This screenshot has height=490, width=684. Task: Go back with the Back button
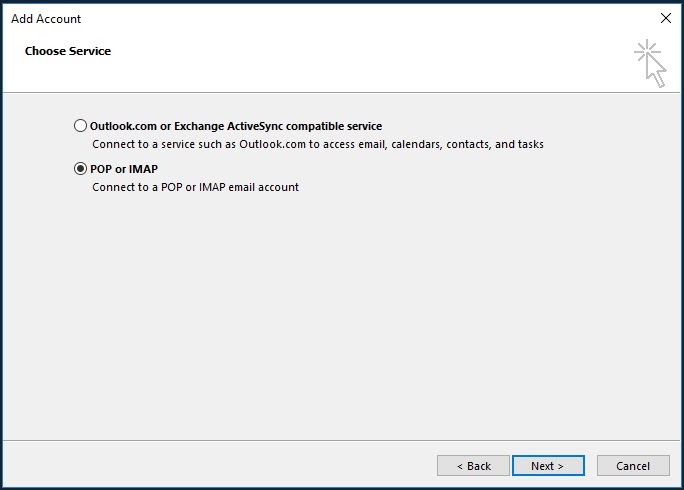[x=473, y=466]
